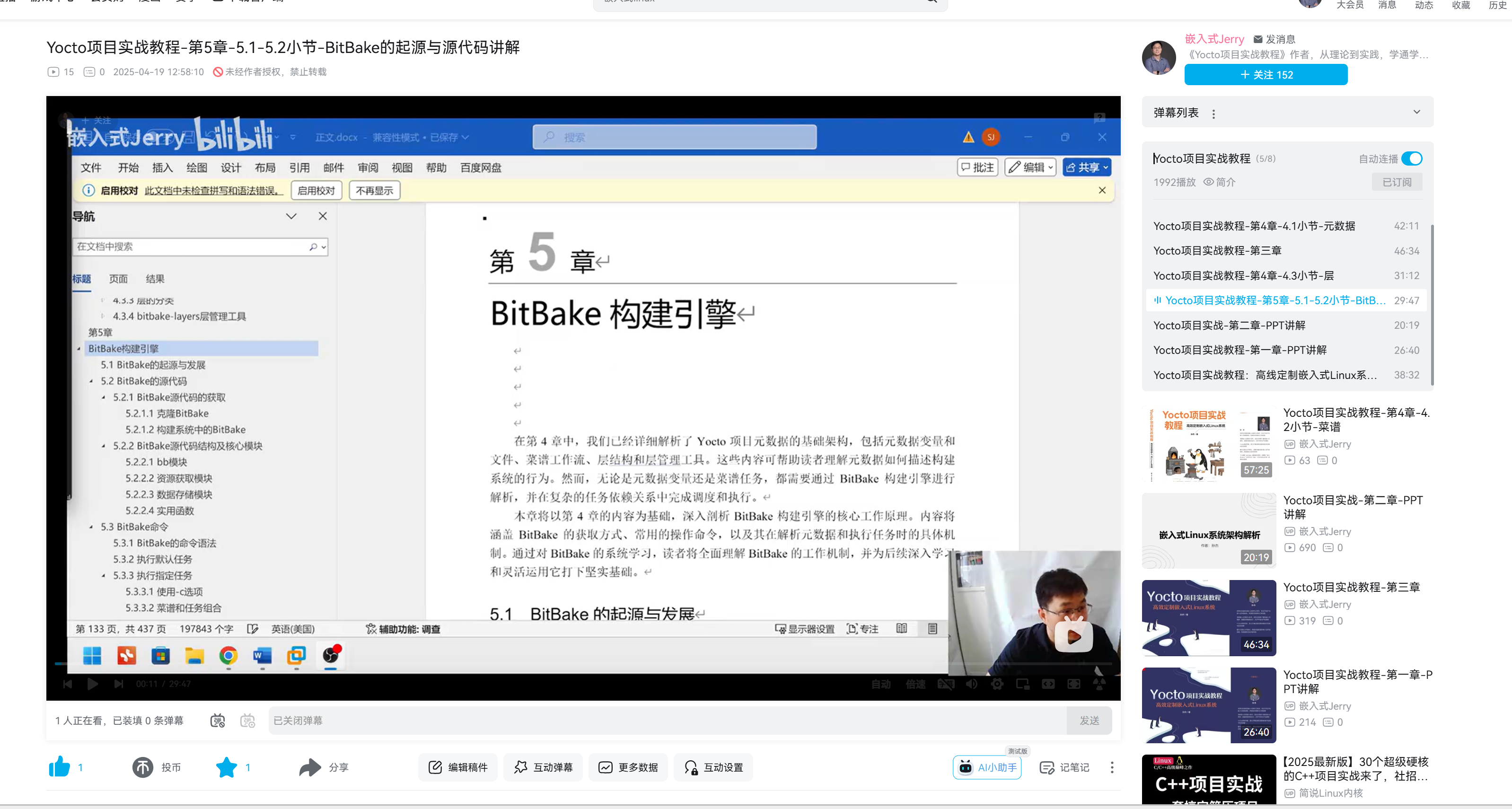Enter fullscreen mode in player
This screenshot has width=1512, height=809.
1073,684
